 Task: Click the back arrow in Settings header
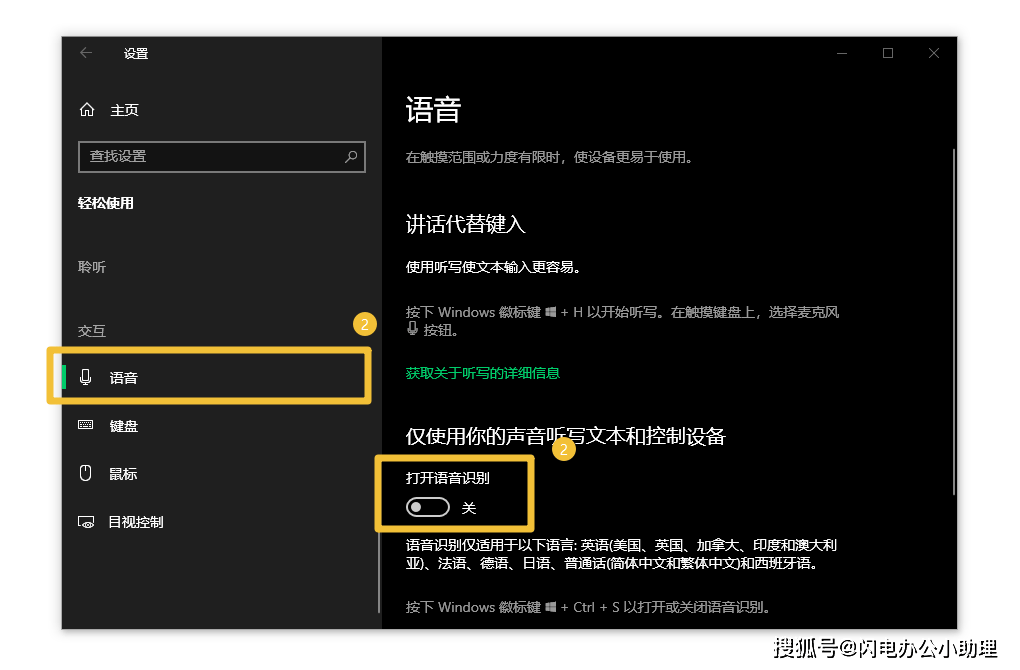coord(86,53)
